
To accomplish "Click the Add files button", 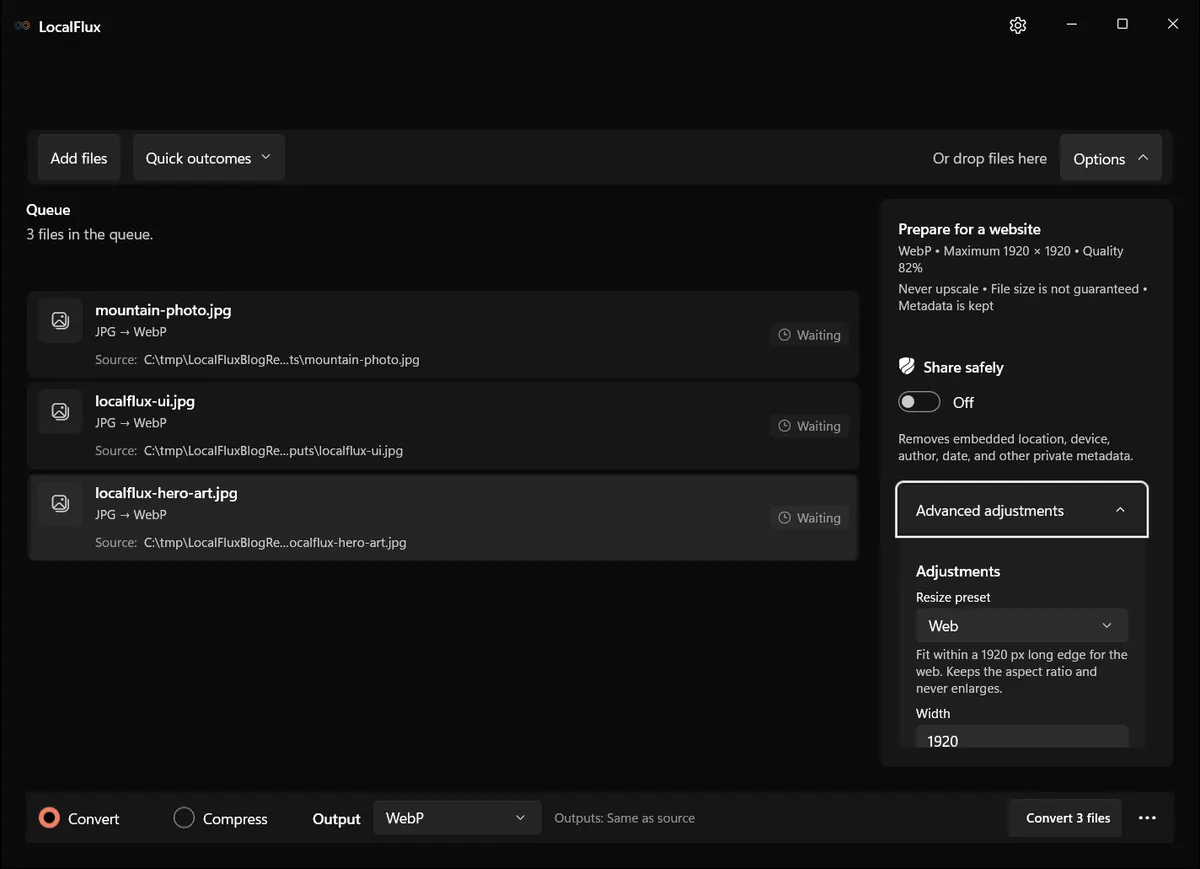I will [x=79, y=158].
